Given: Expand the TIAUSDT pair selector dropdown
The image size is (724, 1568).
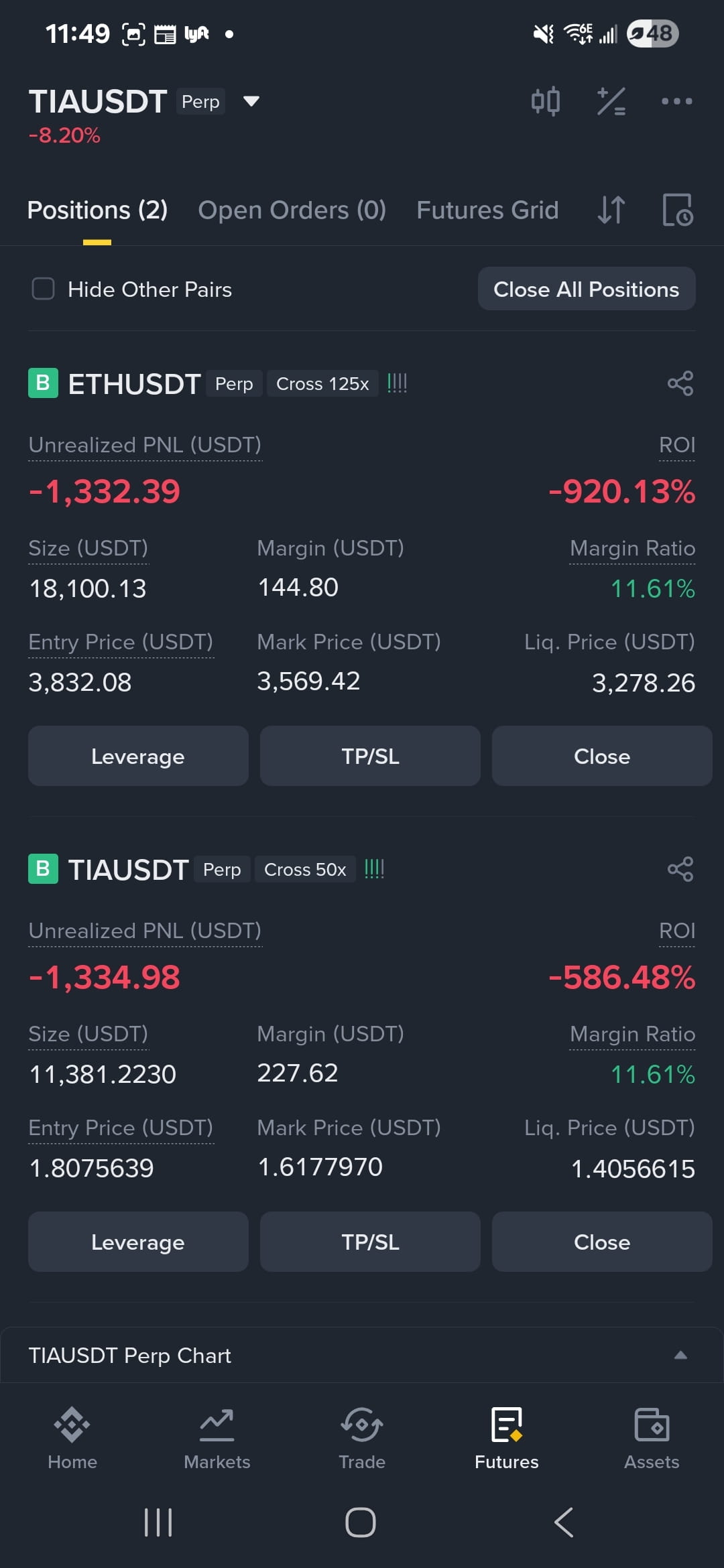Looking at the screenshot, I should coord(251,101).
